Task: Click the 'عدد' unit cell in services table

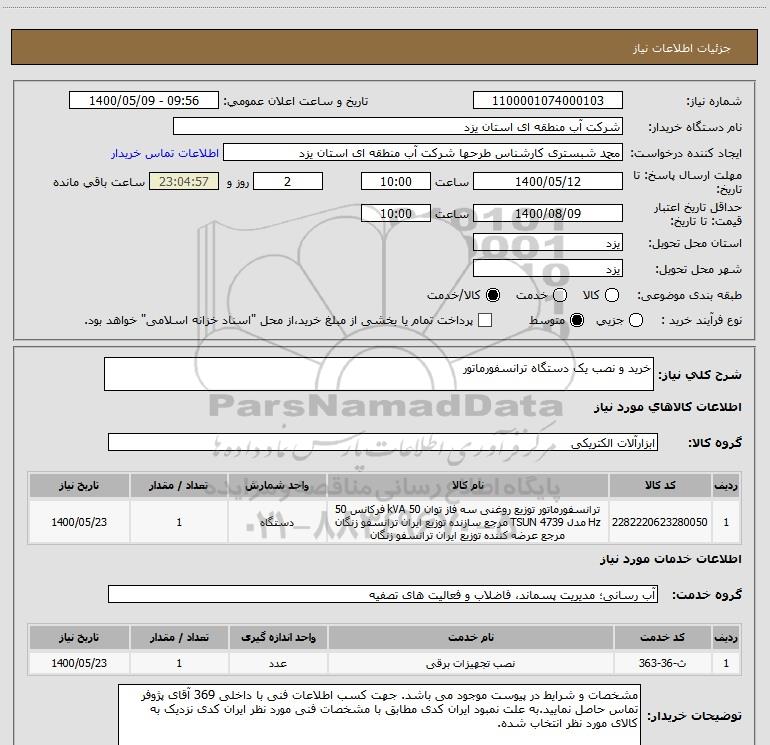Action: 277,663
